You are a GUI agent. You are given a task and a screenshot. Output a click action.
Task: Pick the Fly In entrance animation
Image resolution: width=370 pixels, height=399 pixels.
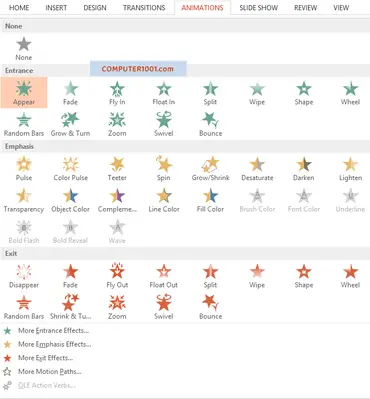click(x=117, y=93)
